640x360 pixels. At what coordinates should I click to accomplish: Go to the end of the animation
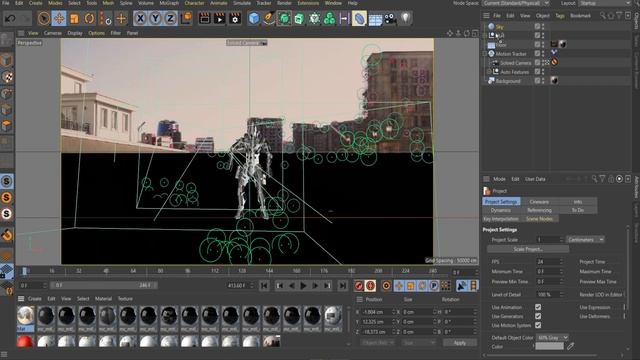(x=342, y=286)
